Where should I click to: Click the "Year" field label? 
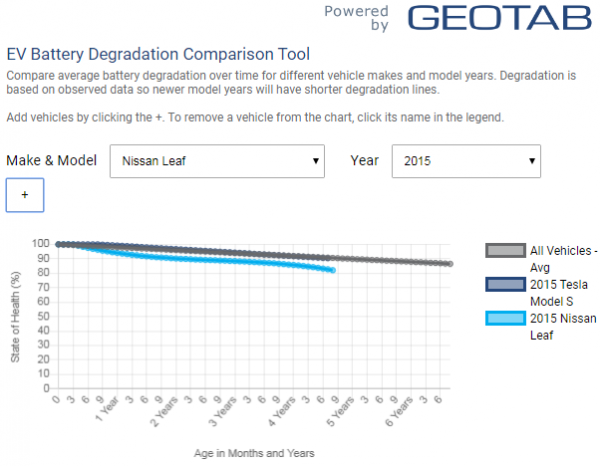[365, 160]
